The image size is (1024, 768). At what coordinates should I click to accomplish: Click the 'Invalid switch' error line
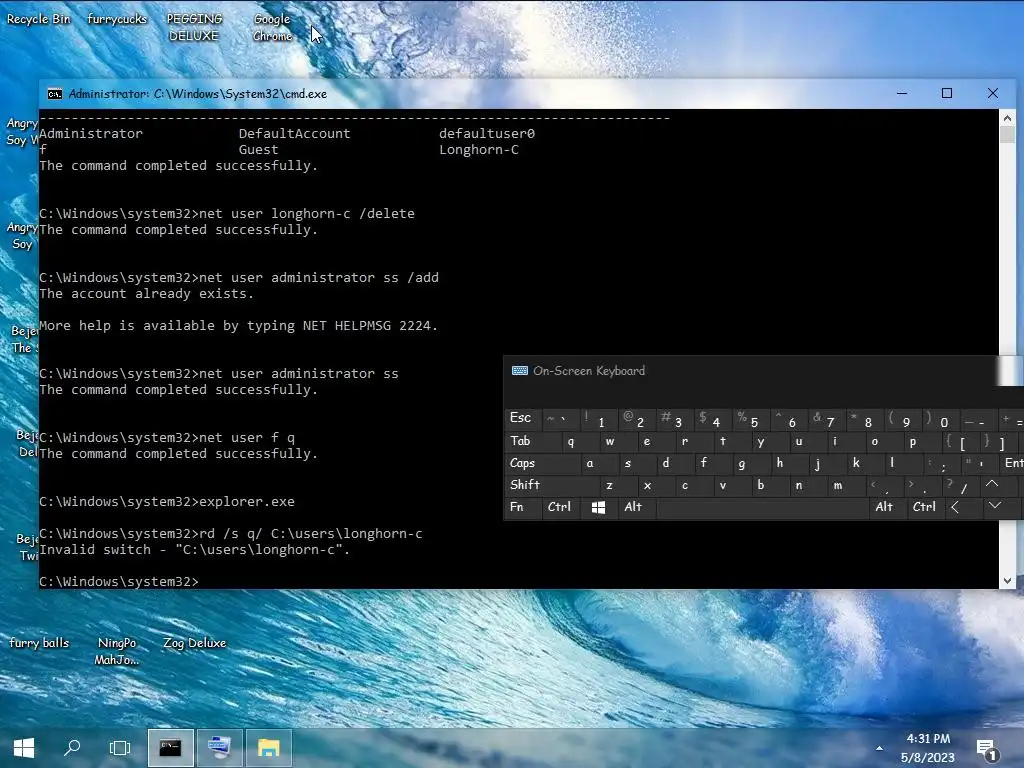pos(194,550)
